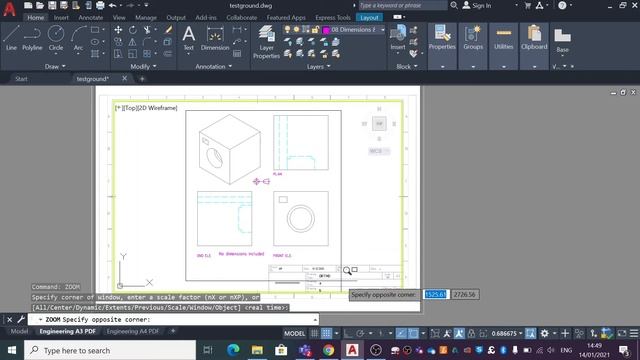
Task: Select the Arc tool
Action: tap(78, 38)
